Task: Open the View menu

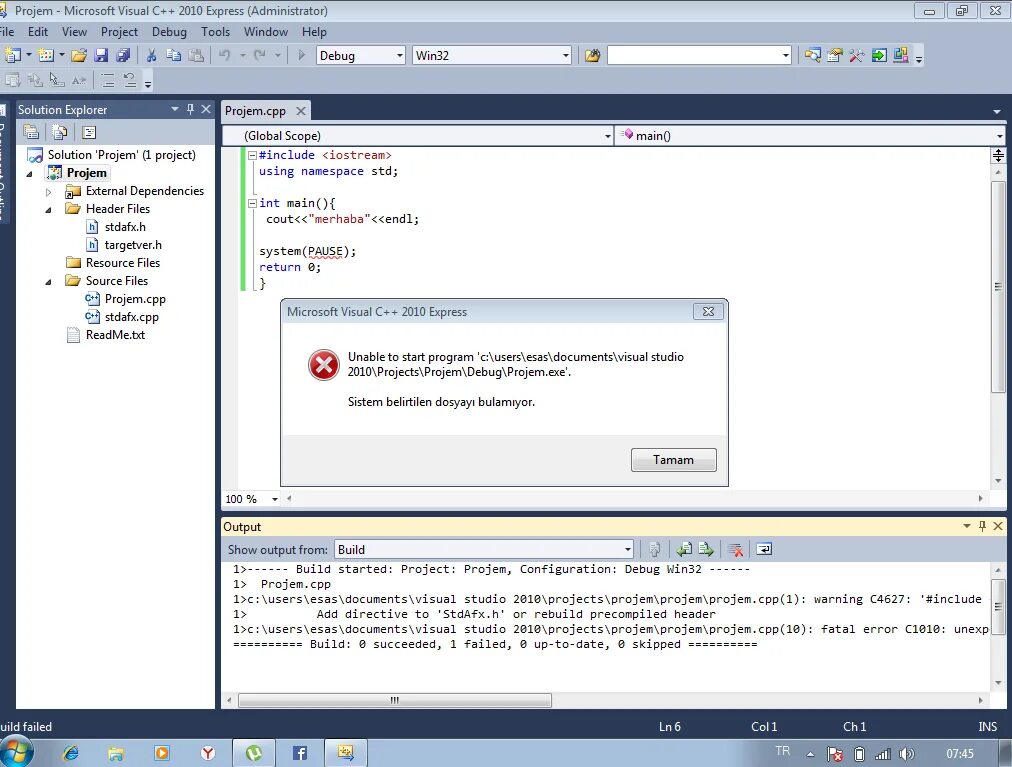Action: click(74, 32)
